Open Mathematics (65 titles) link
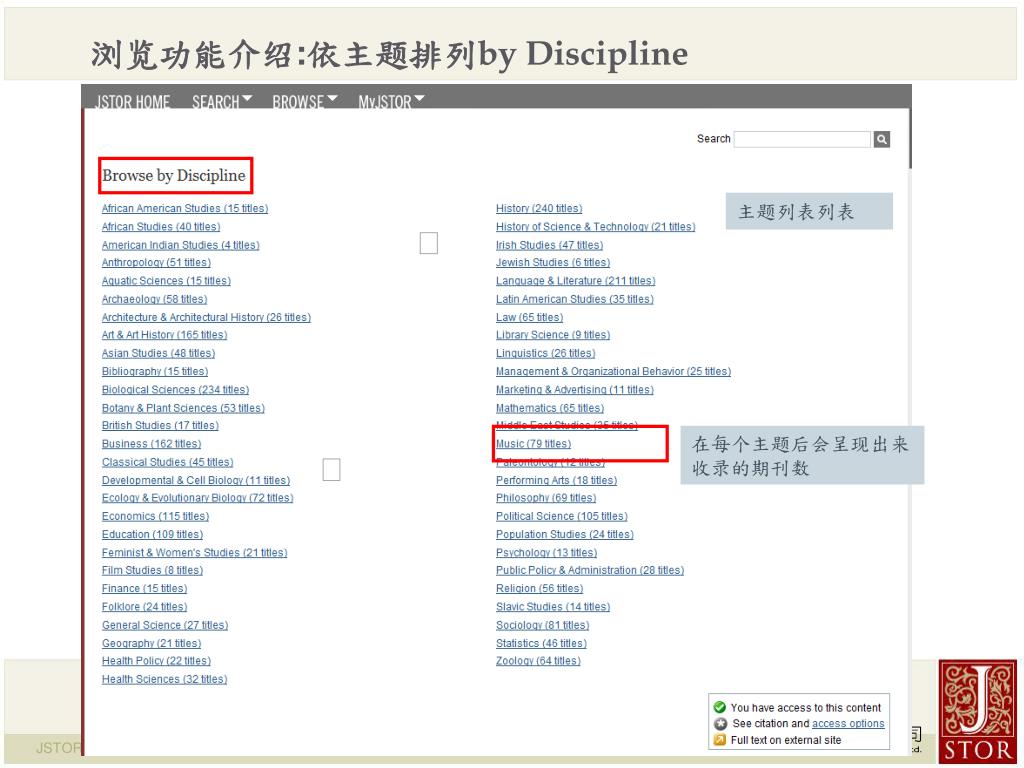 click(x=550, y=408)
